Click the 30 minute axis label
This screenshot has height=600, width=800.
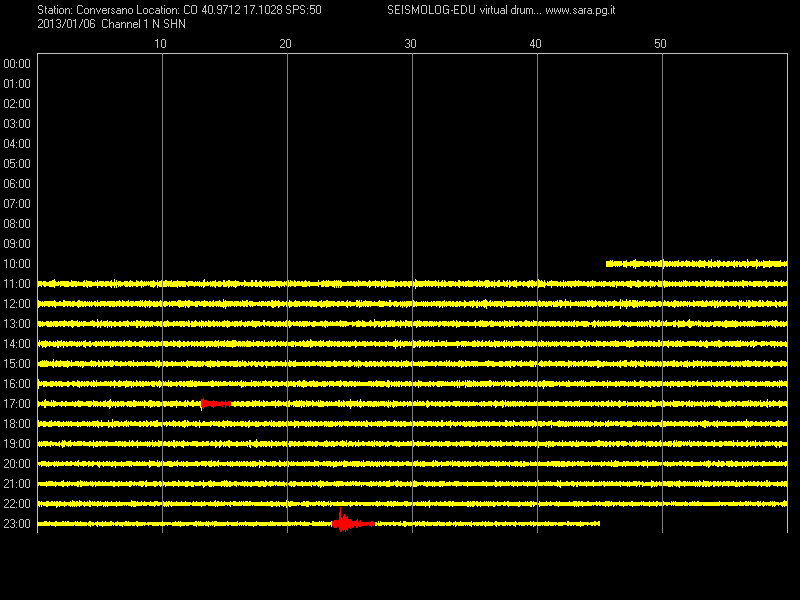(x=410, y=44)
